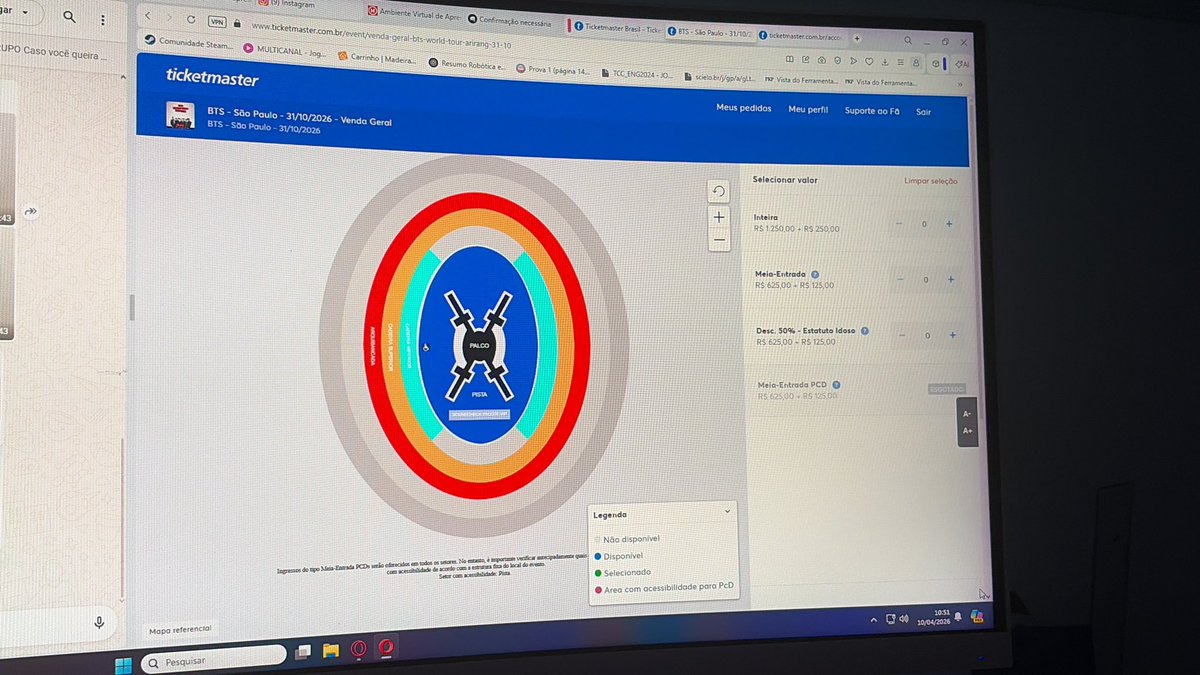Screen dimensions: 1200x675
Task: Open Carrinho Madeira bookmark
Action: 377,57
